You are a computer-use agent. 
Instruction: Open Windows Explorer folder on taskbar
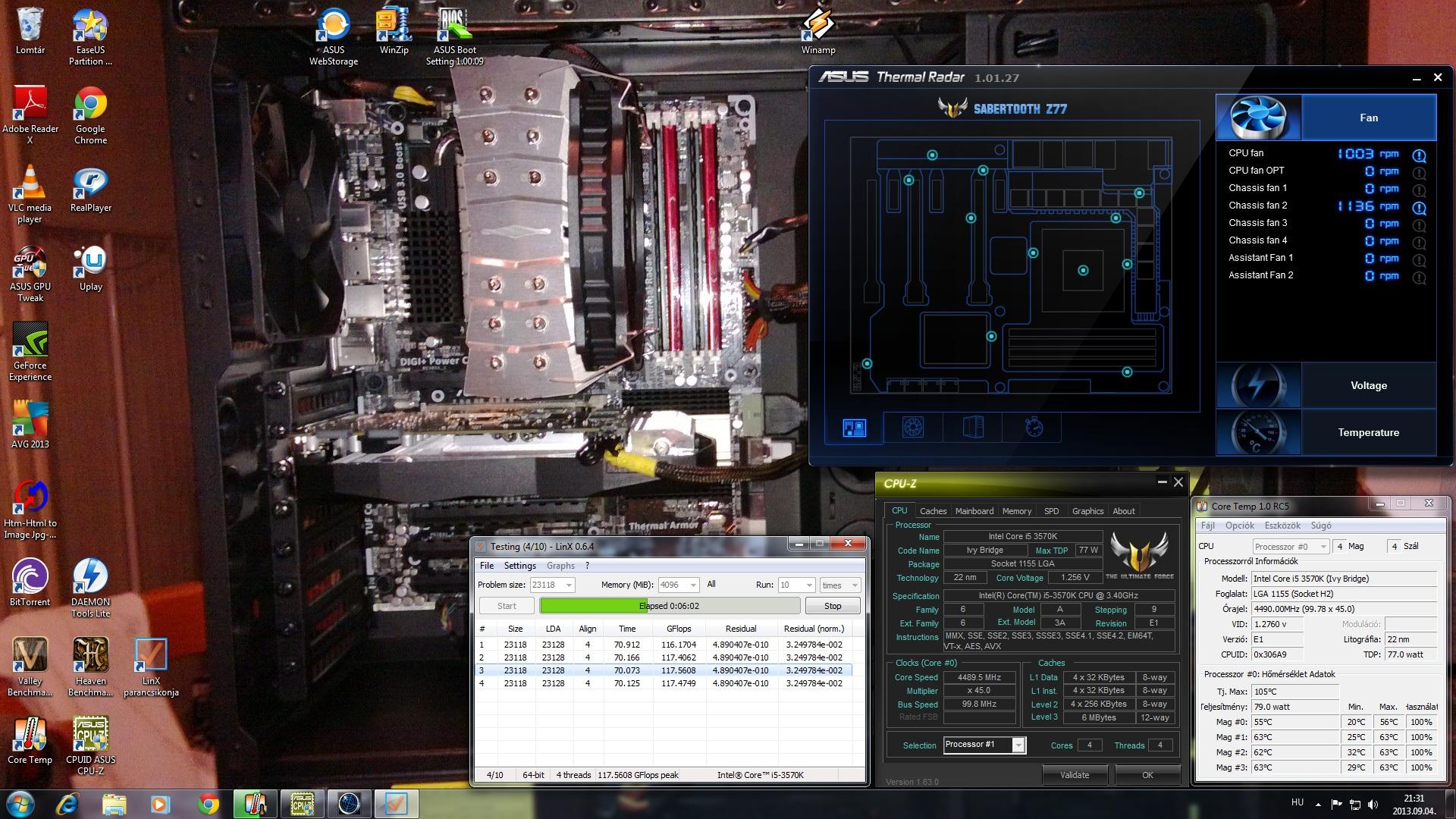pos(114,804)
